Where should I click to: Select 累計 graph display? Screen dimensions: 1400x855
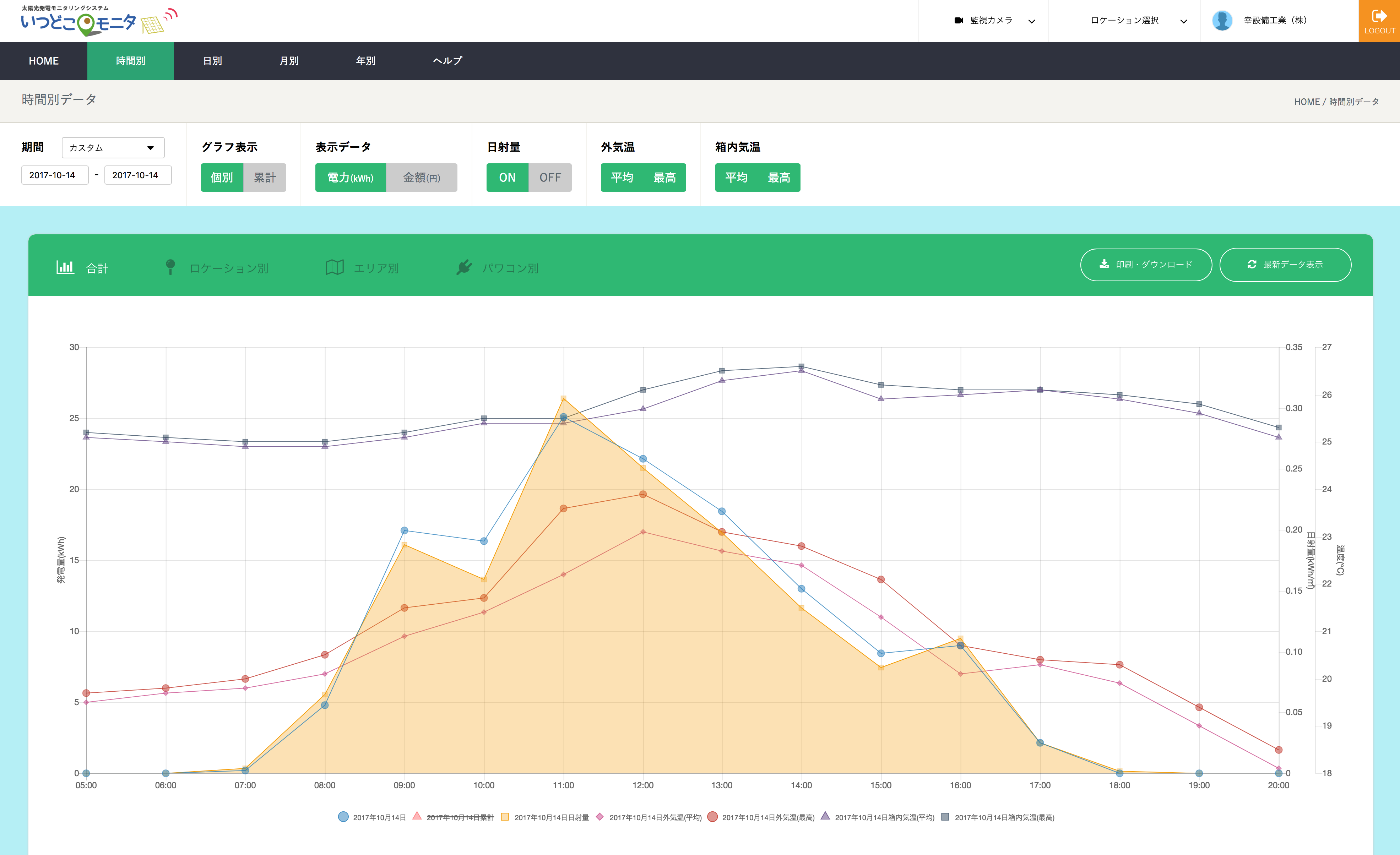pos(265,177)
